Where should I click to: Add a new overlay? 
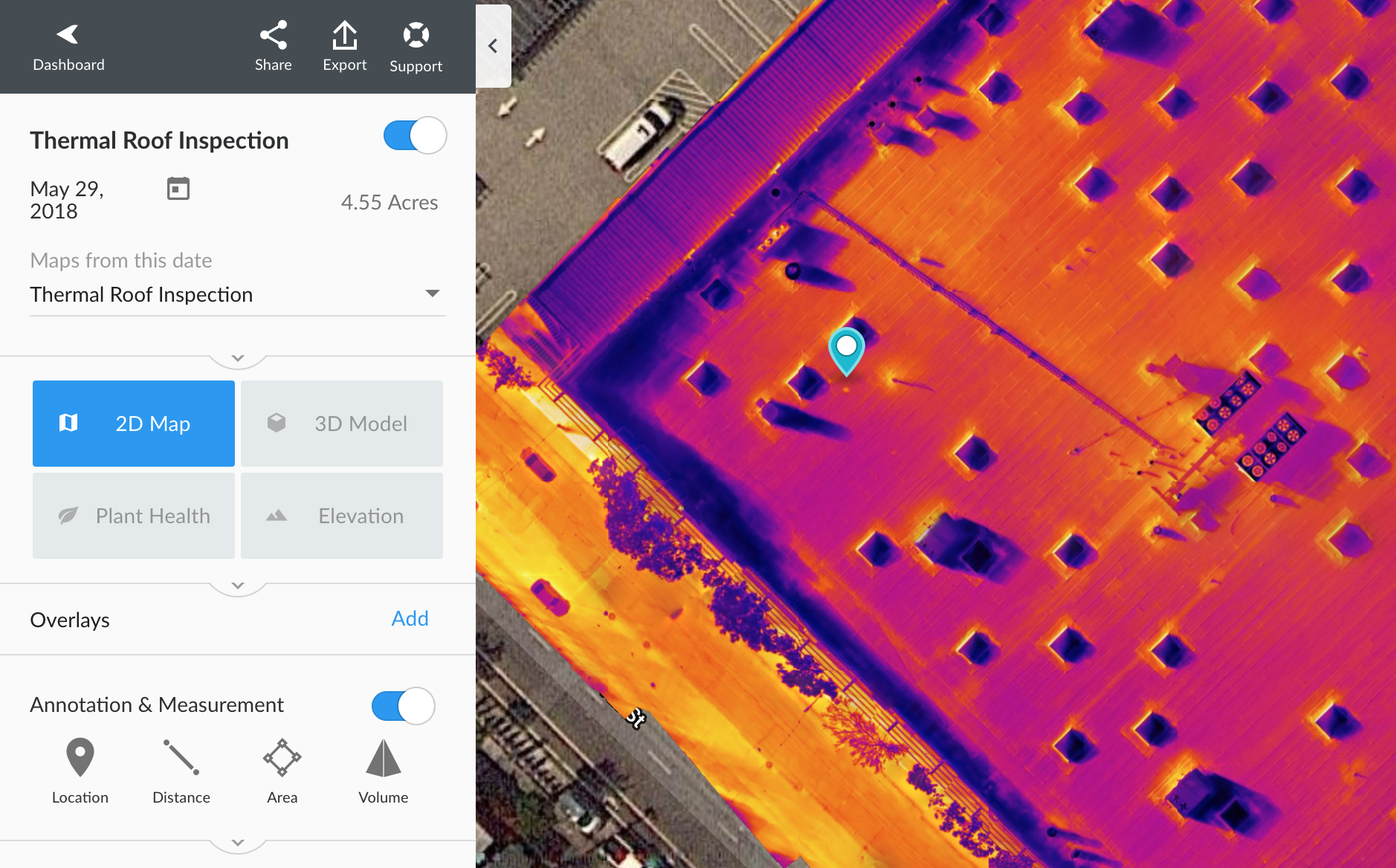click(x=410, y=618)
